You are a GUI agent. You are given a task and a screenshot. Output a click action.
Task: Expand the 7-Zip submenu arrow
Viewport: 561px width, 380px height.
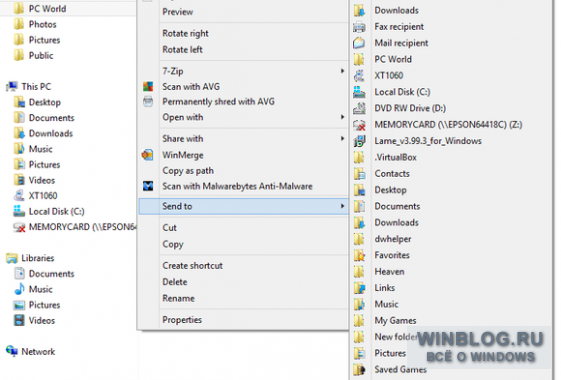pyautogui.click(x=342, y=71)
